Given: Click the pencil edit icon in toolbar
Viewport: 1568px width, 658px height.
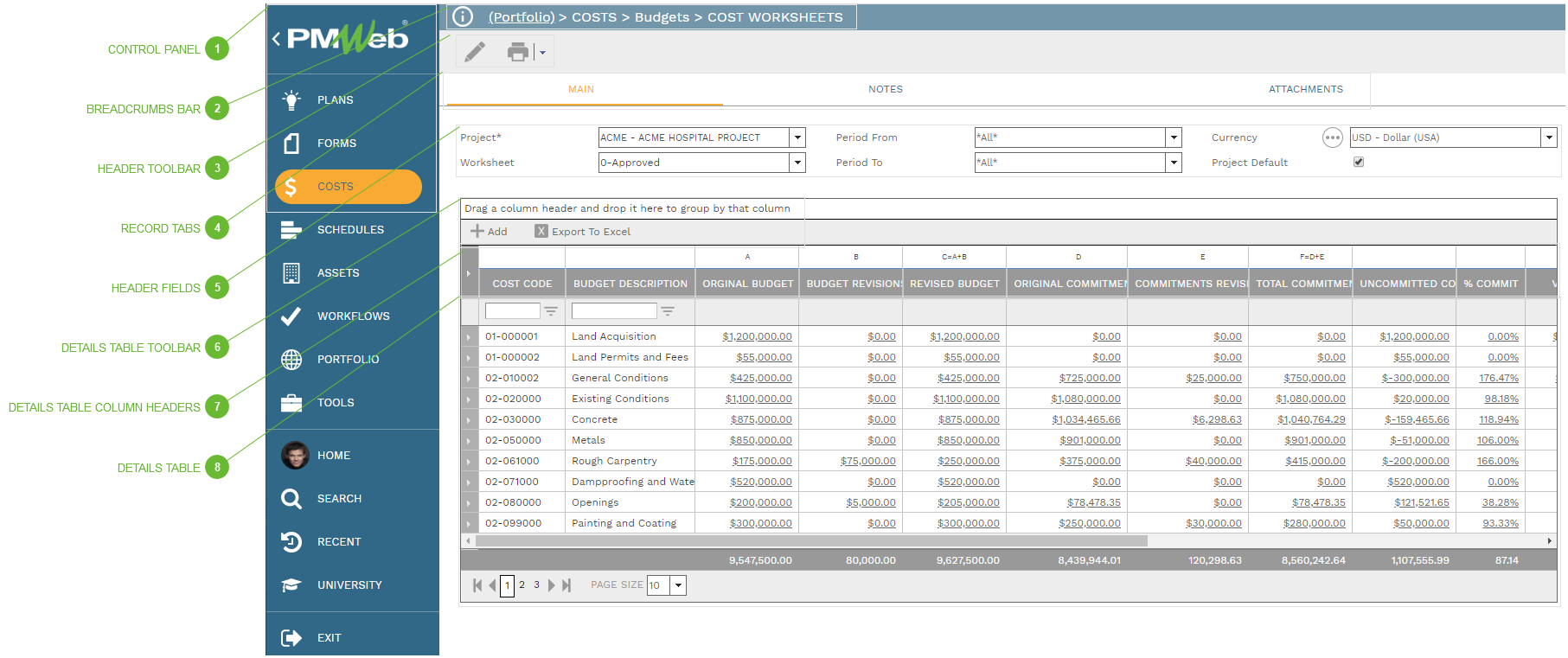Looking at the screenshot, I should point(475,52).
